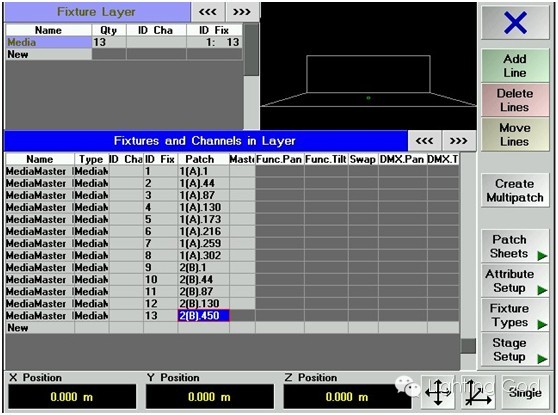Click ID Fix cell 10 in fixtures table
The width and height of the screenshot is (558, 415).
coord(160,280)
